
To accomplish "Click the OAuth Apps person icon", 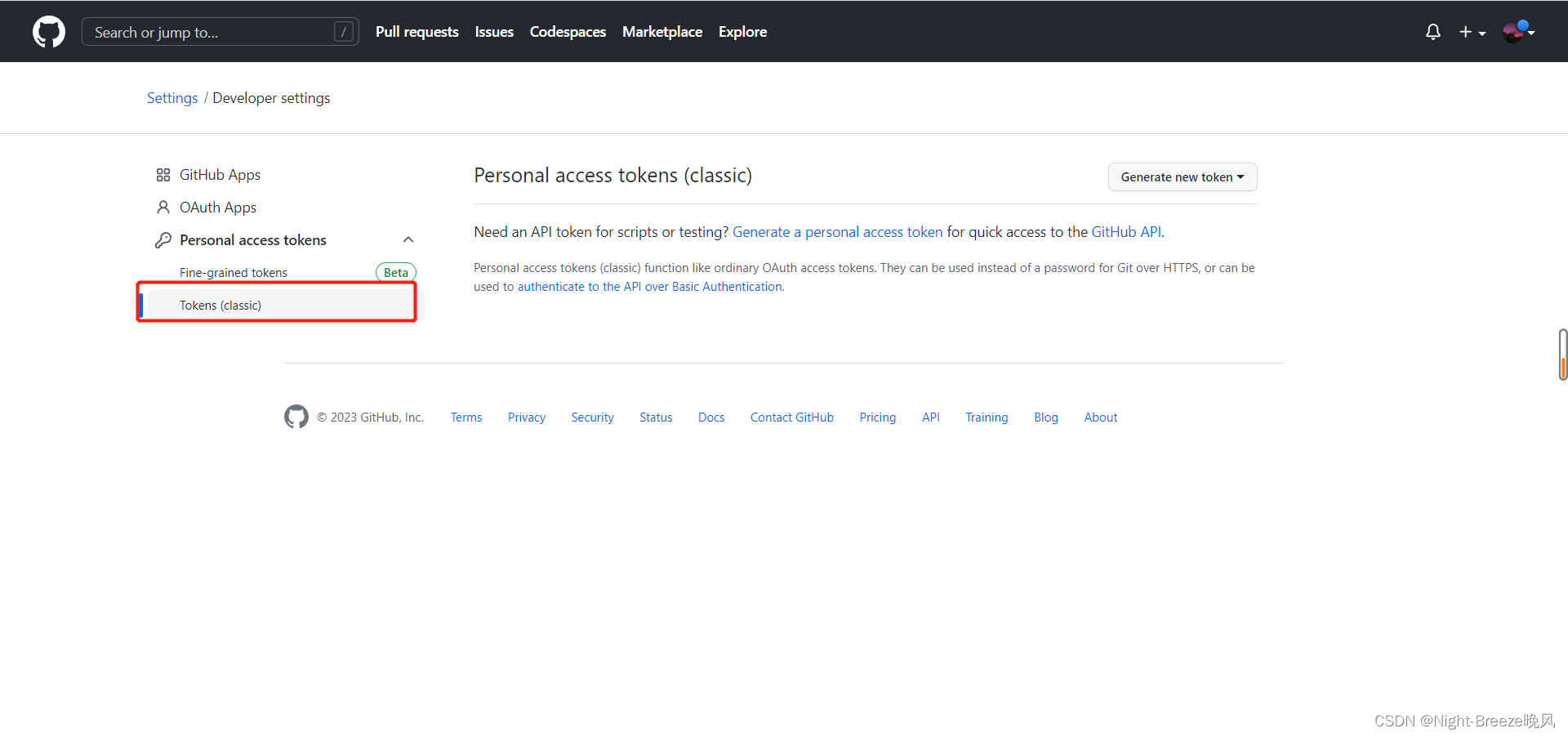I will point(163,208).
